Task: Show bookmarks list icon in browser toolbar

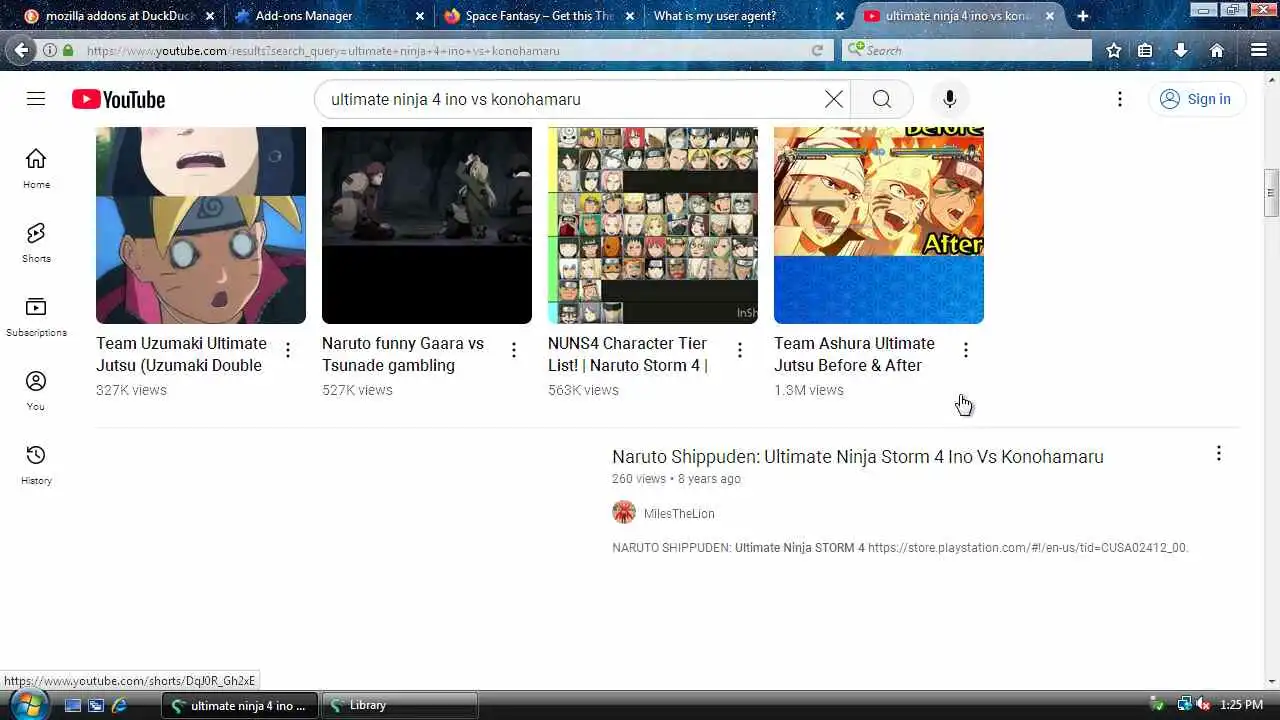Action: point(1145,50)
